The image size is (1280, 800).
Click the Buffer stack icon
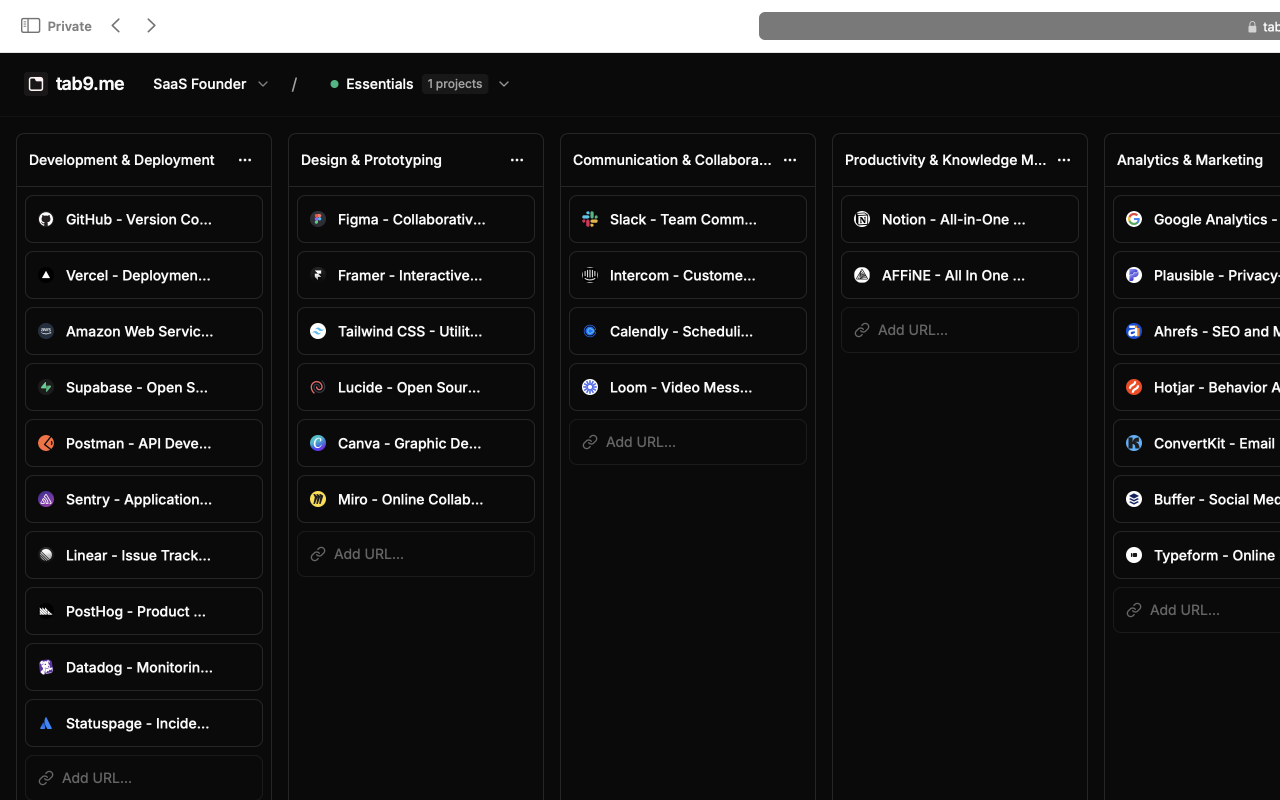coord(1134,499)
